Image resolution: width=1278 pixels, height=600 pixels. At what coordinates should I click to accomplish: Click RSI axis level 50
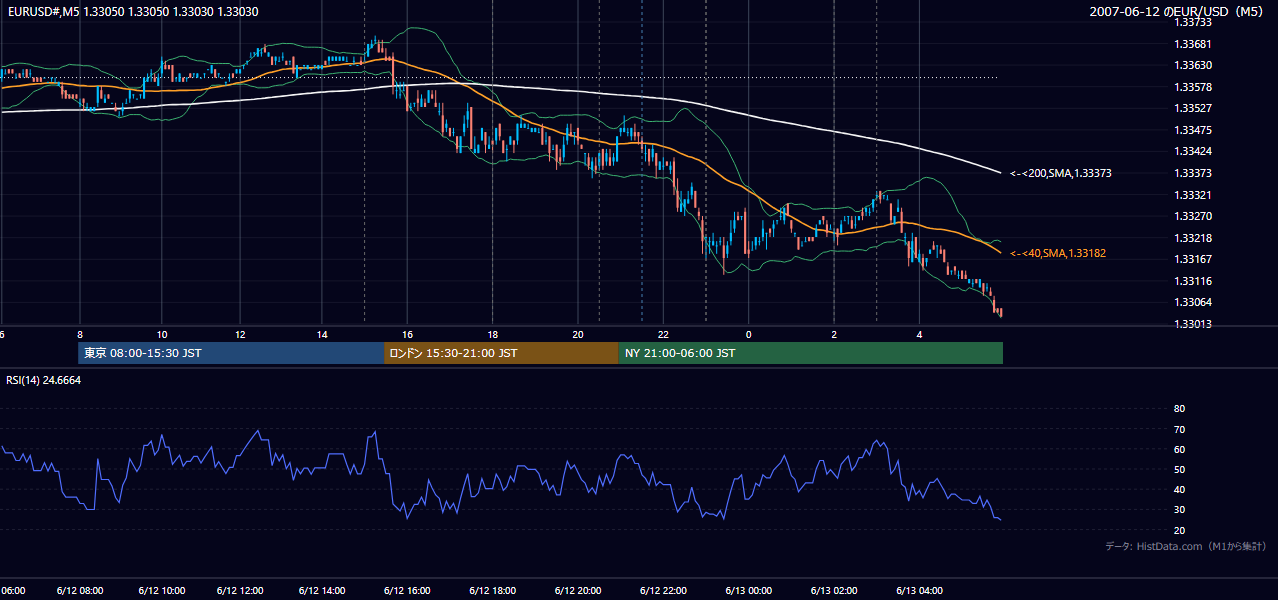point(1179,469)
